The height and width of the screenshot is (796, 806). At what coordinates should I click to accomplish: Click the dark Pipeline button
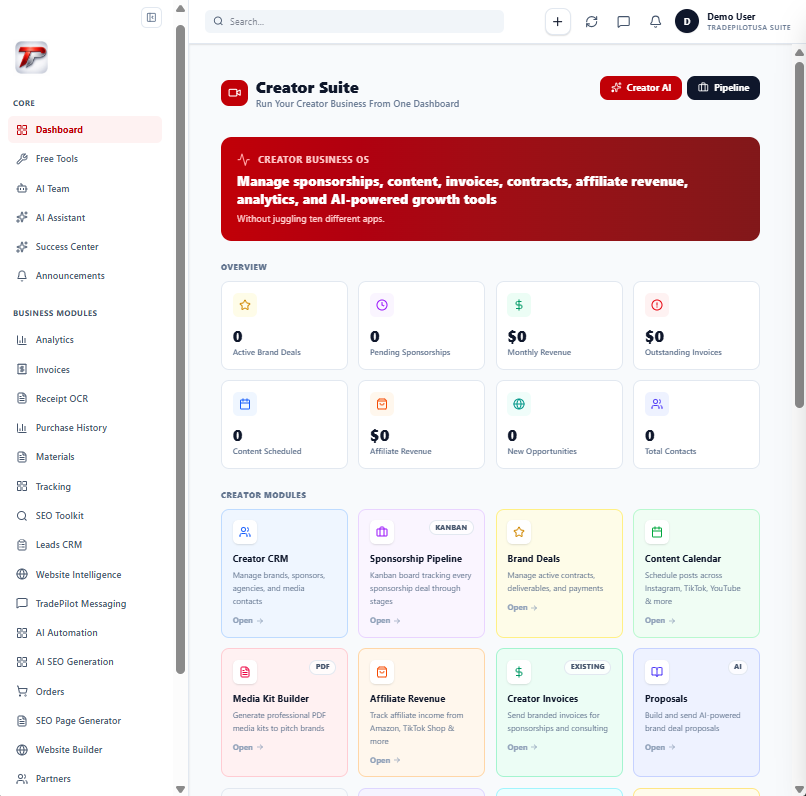coord(723,88)
